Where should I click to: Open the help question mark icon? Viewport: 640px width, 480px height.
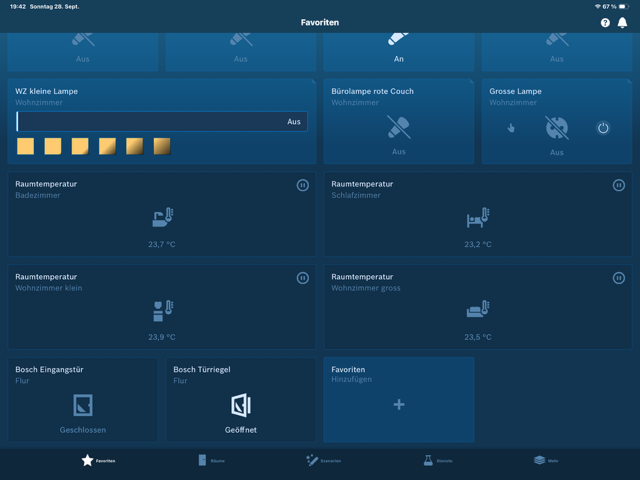click(605, 22)
